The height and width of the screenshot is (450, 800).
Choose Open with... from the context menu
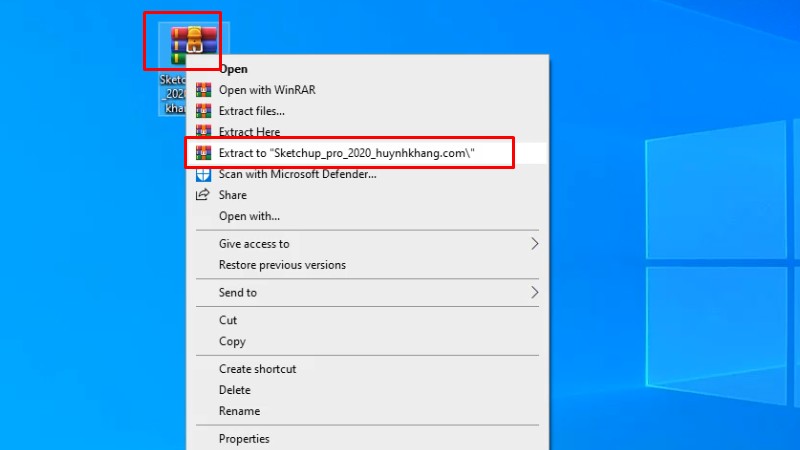[249, 216]
